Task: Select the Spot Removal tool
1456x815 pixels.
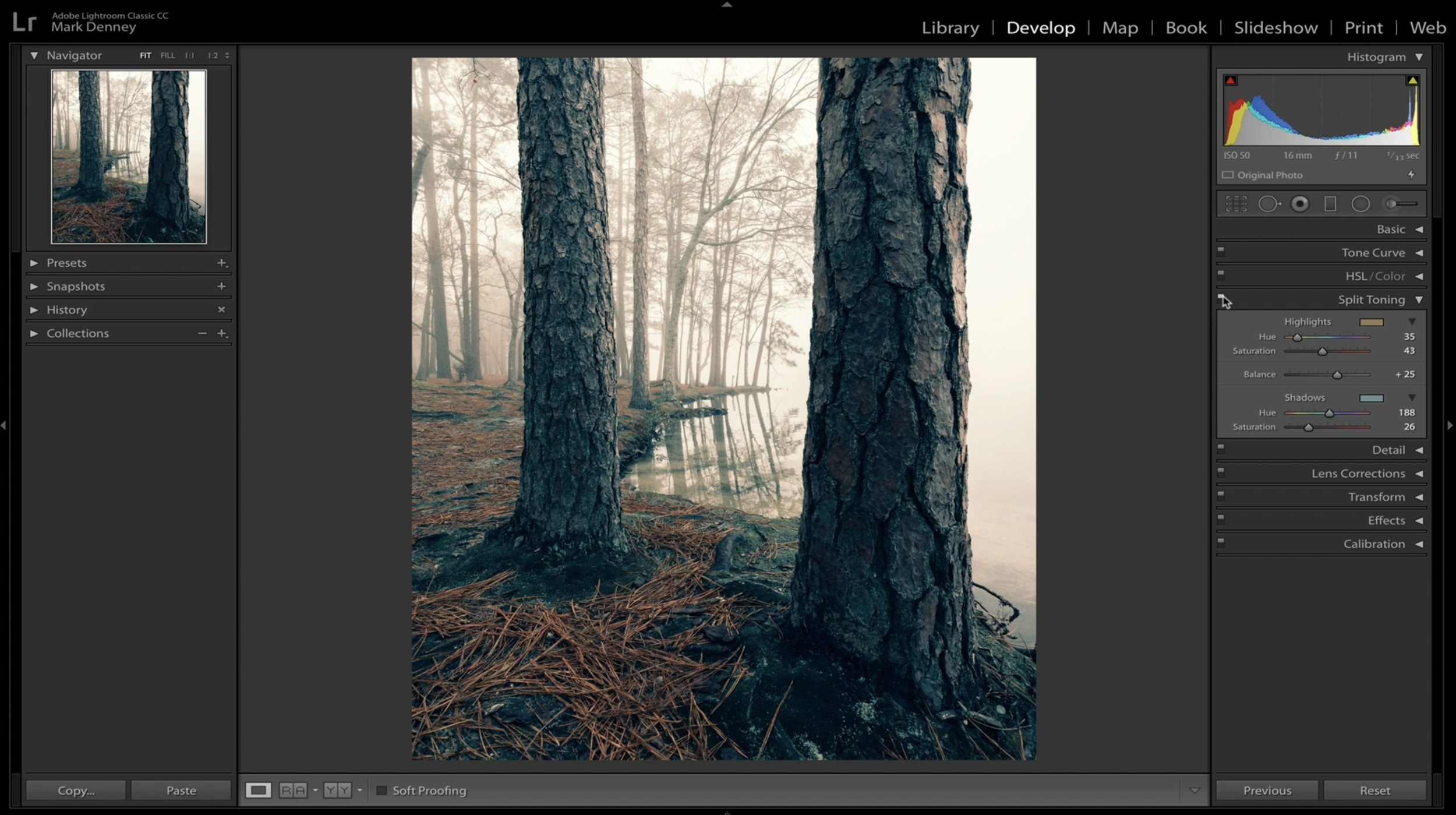Action: 1268,204
